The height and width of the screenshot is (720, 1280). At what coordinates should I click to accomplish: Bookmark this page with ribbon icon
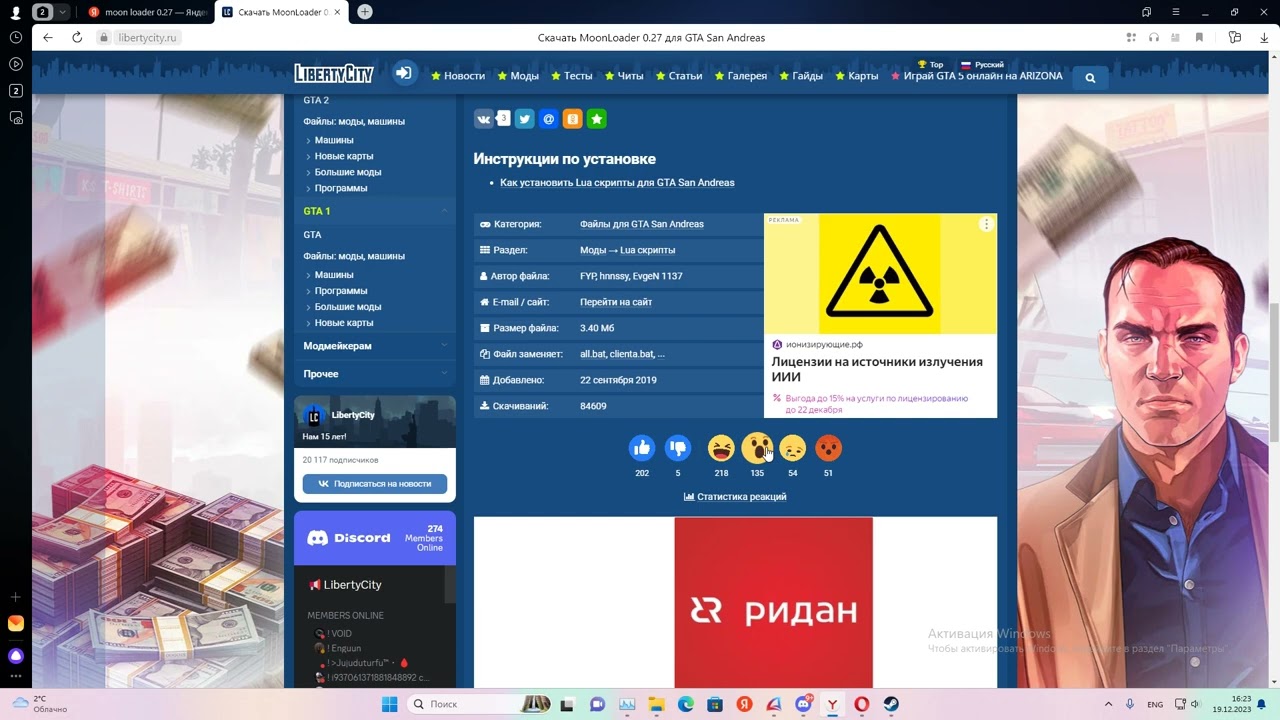tap(1201, 37)
